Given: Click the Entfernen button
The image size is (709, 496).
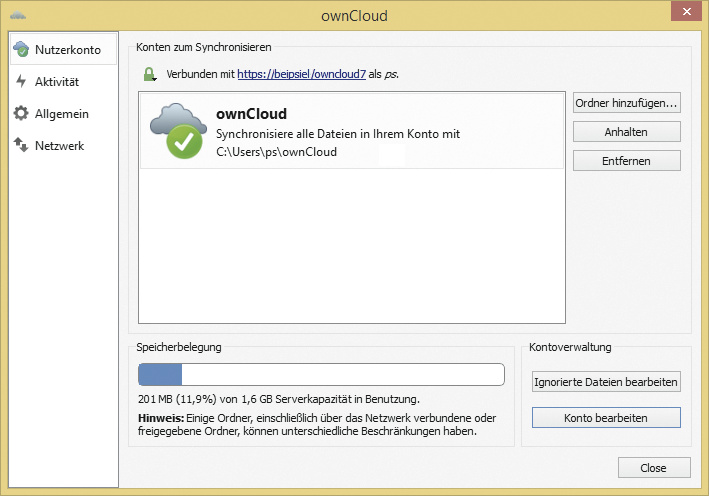Looking at the screenshot, I should tap(626, 160).
